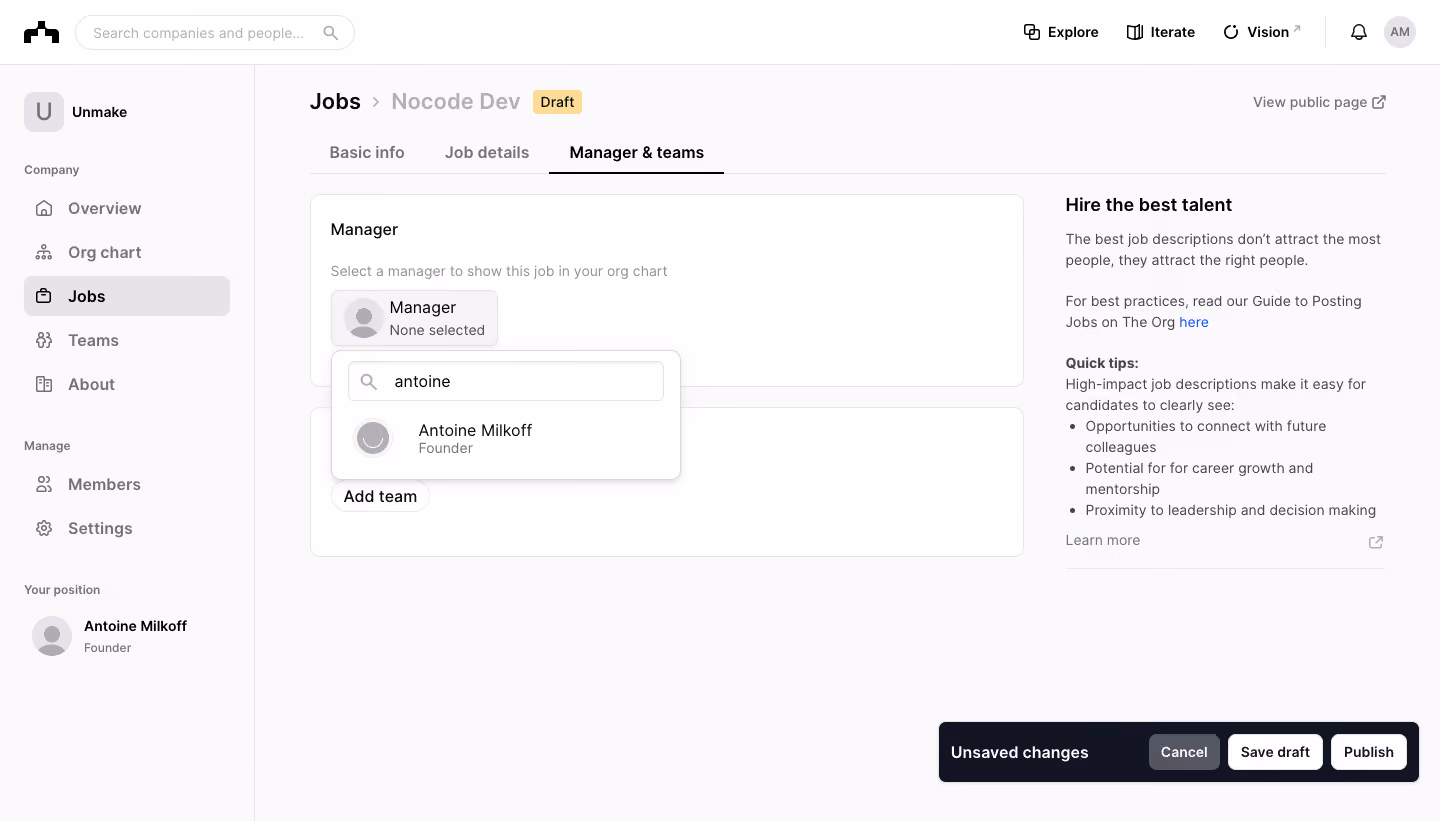Click the Nocode Dev job title
This screenshot has width=1440, height=821.
coord(456,102)
